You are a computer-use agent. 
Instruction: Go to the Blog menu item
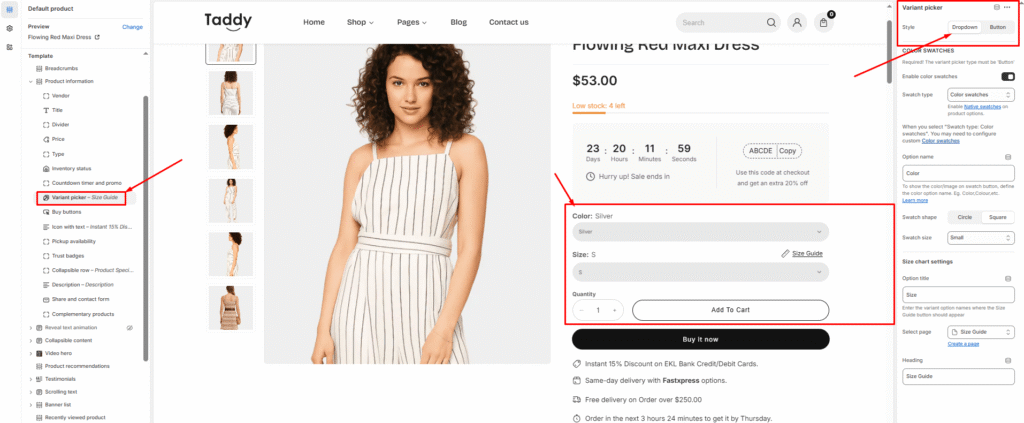tap(458, 22)
